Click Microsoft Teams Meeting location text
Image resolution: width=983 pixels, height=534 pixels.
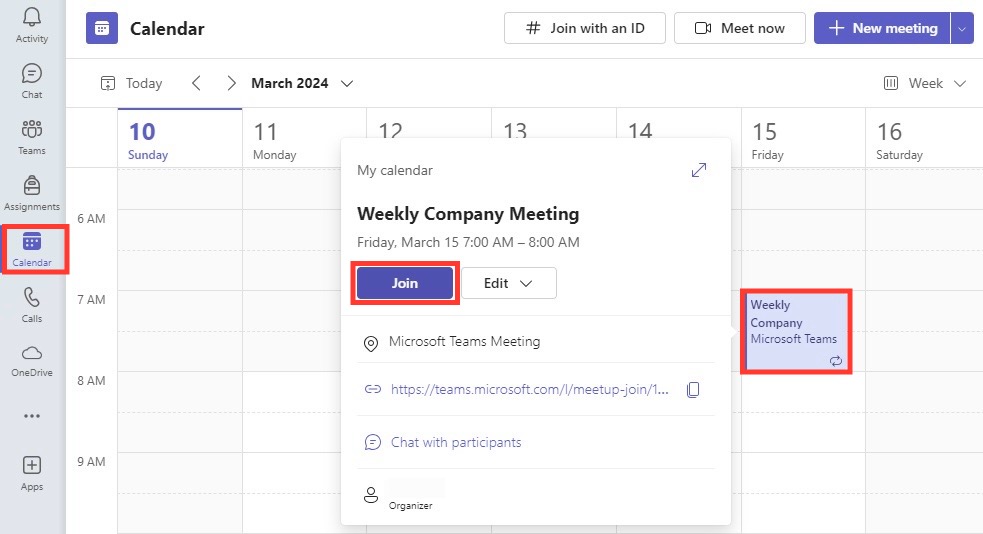464,342
